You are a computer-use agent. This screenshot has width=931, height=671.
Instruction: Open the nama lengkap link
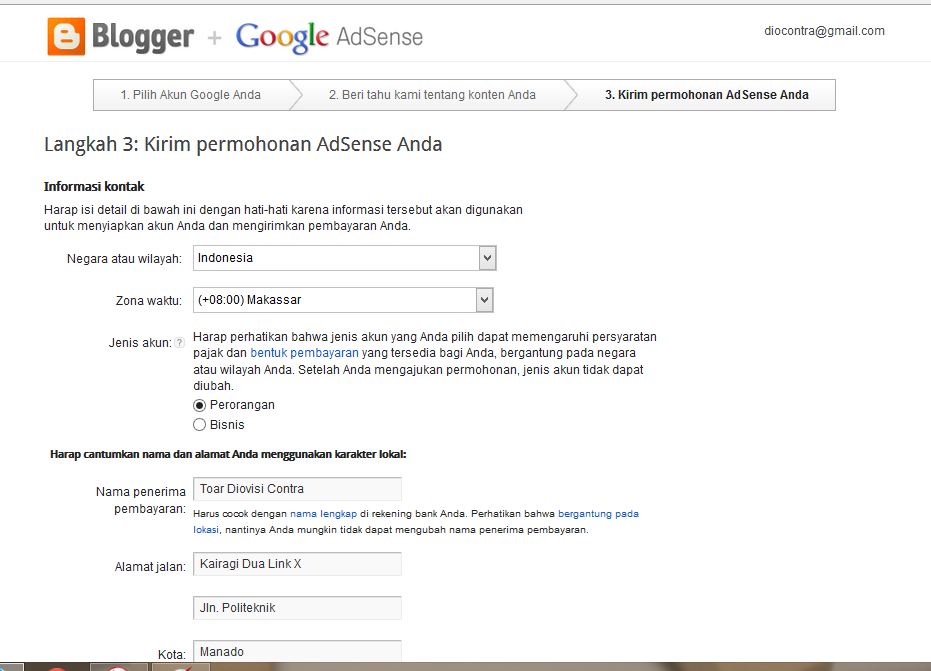pyautogui.click(x=324, y=514)
